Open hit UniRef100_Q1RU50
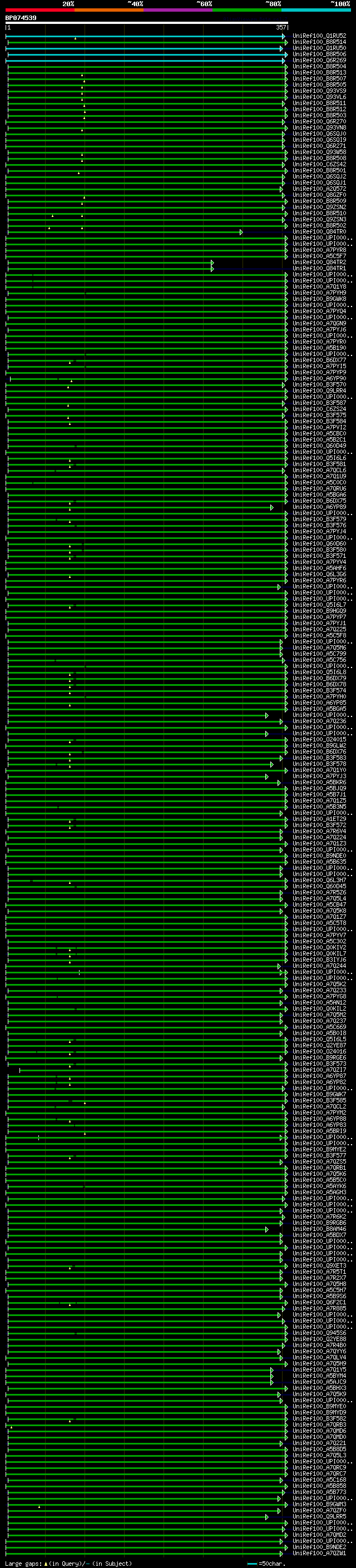356x1568 pixels. point(319,48)
